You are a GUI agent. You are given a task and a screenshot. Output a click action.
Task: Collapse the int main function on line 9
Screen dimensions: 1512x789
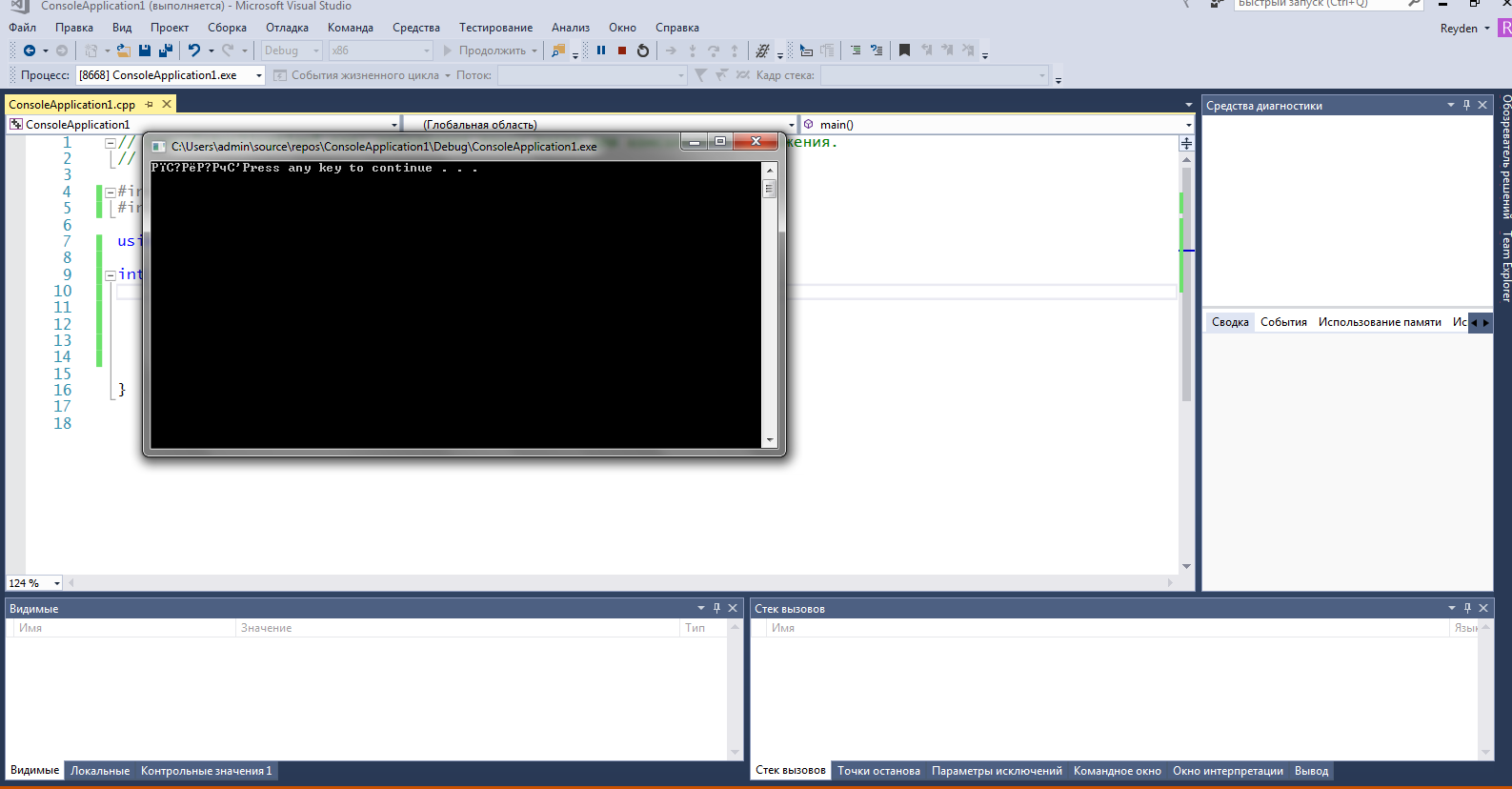(110, 274)
